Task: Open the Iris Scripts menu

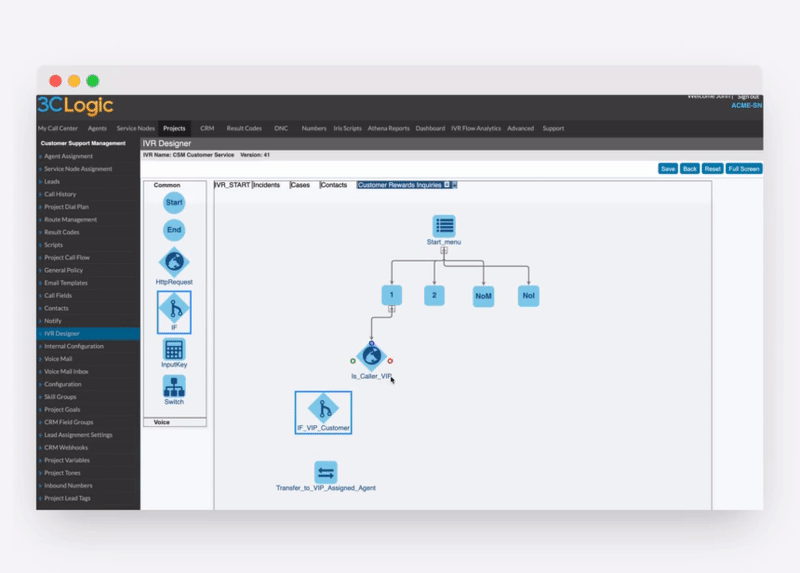Action: point(347,129)
